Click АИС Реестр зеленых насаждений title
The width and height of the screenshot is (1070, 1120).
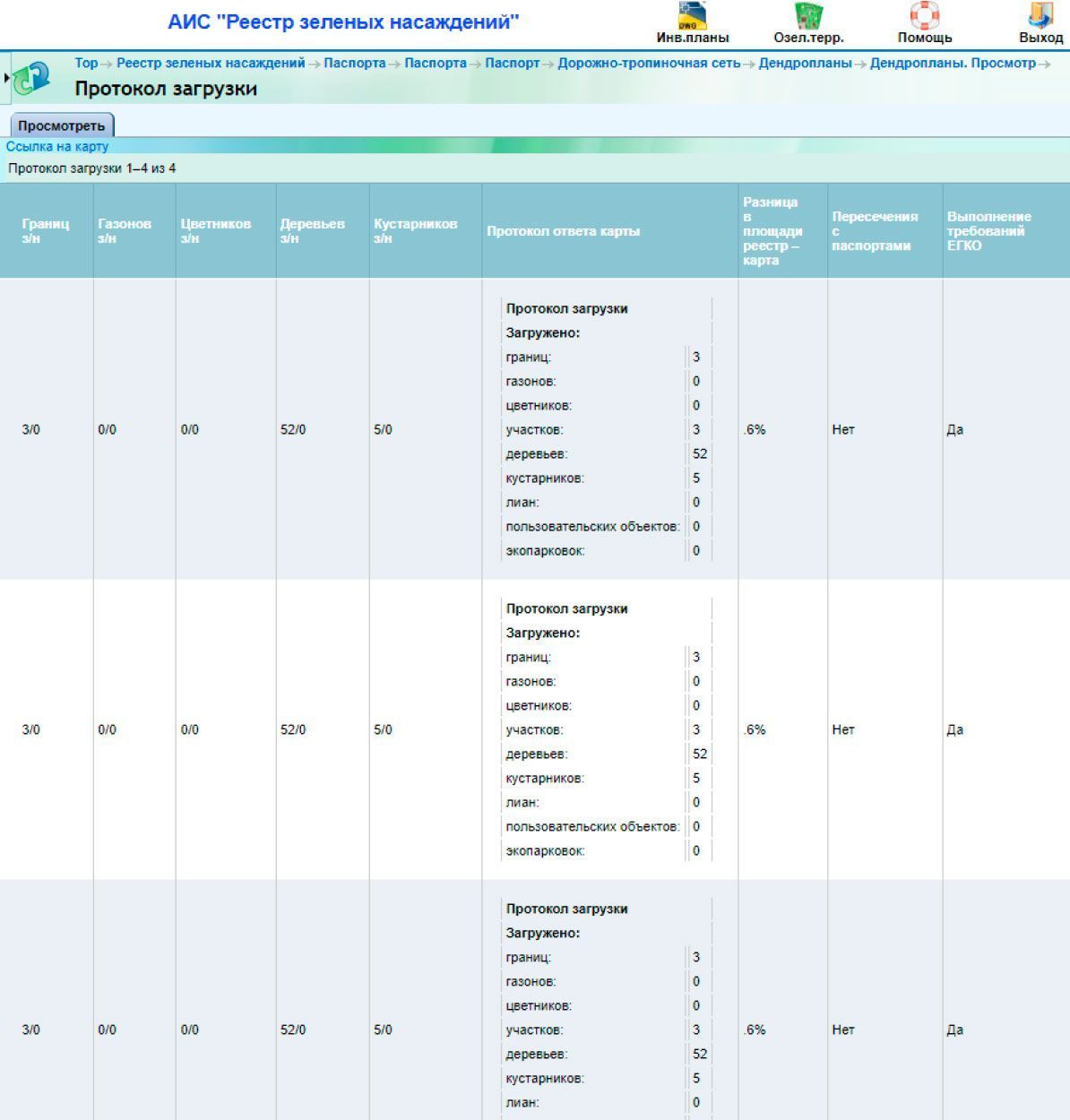click(x=343, y=22)
